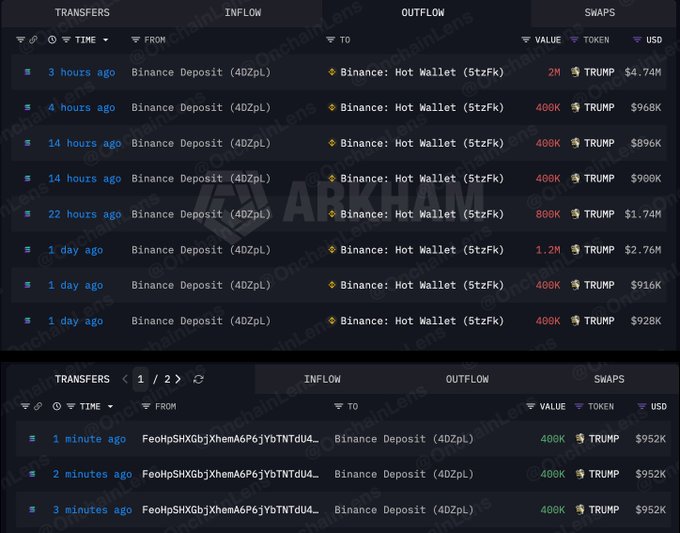Open the top panel VALUE filter icon

[x=526, y=40]
